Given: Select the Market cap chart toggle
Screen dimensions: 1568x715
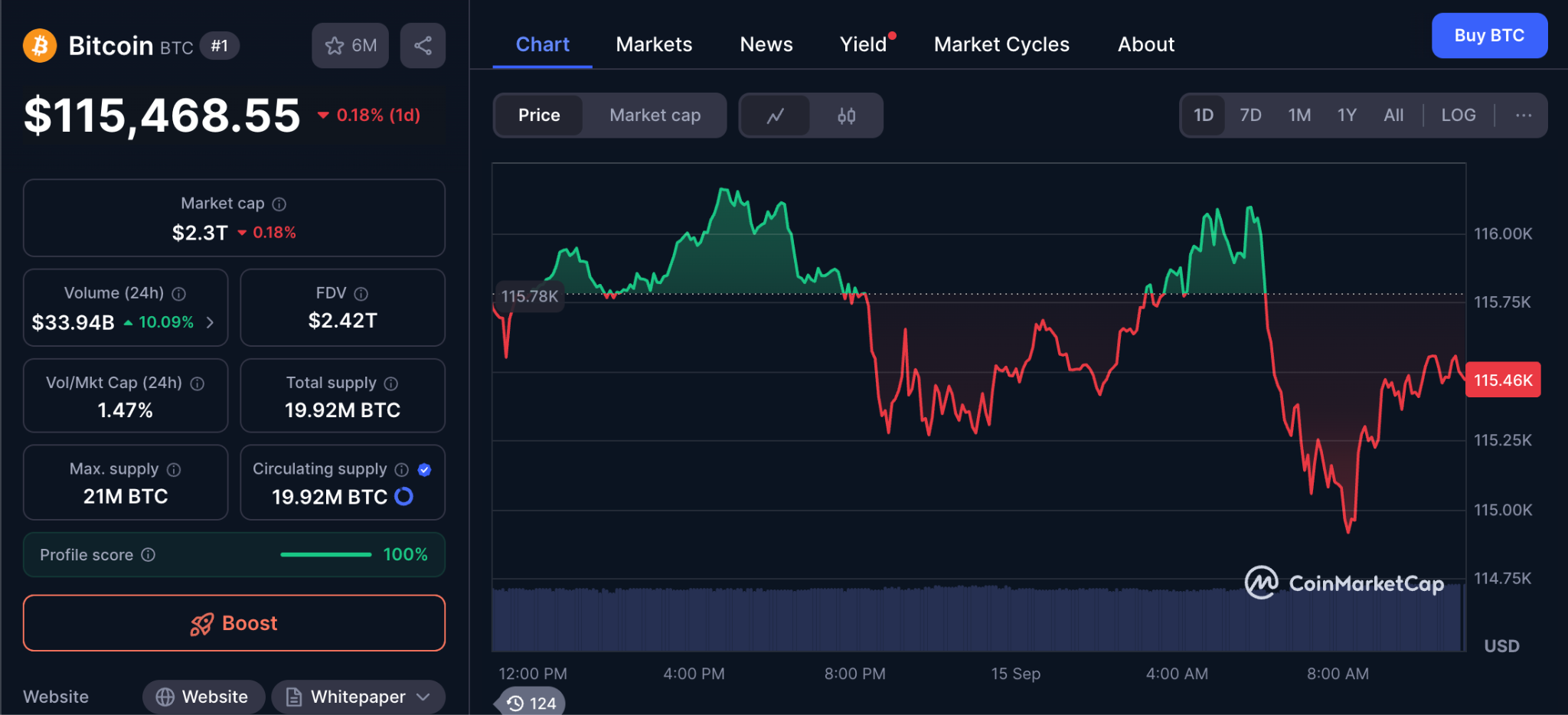Looking at the screenshot, I should (x=655, y=116).
